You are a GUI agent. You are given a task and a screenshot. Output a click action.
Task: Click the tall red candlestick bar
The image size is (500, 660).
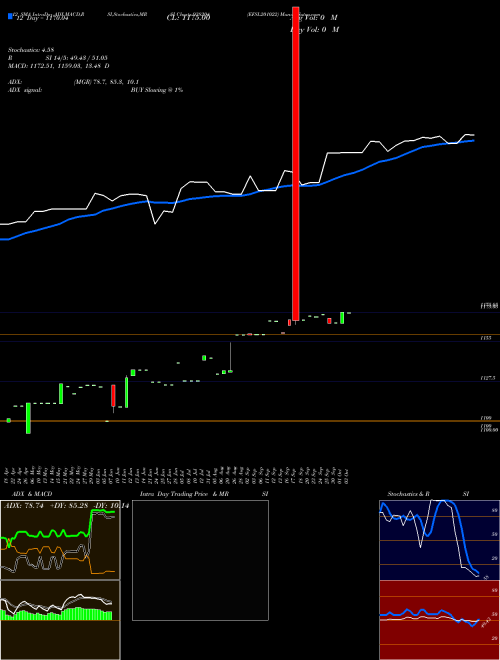(295, 163)
